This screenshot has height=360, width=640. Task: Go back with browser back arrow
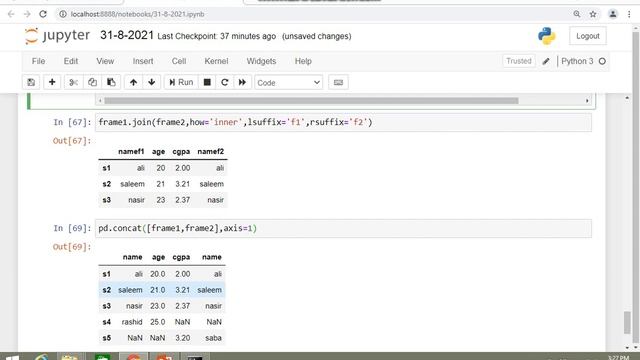coord(11,14)
